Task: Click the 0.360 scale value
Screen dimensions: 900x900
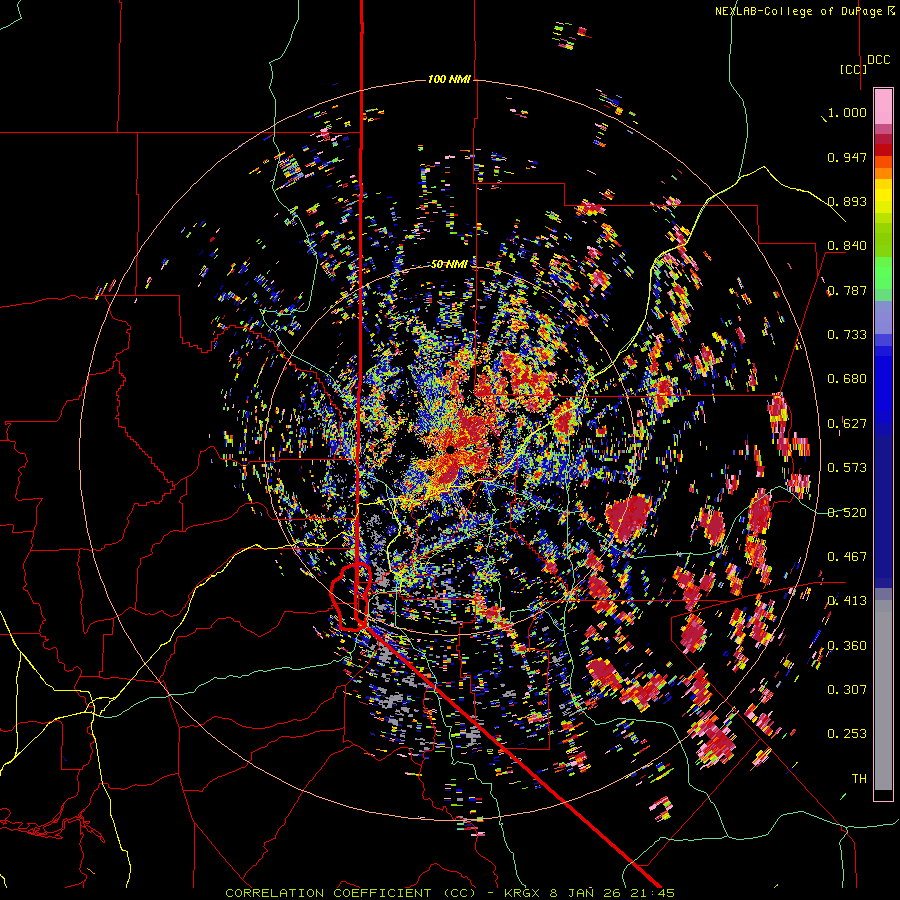Action: pos(847,646)
